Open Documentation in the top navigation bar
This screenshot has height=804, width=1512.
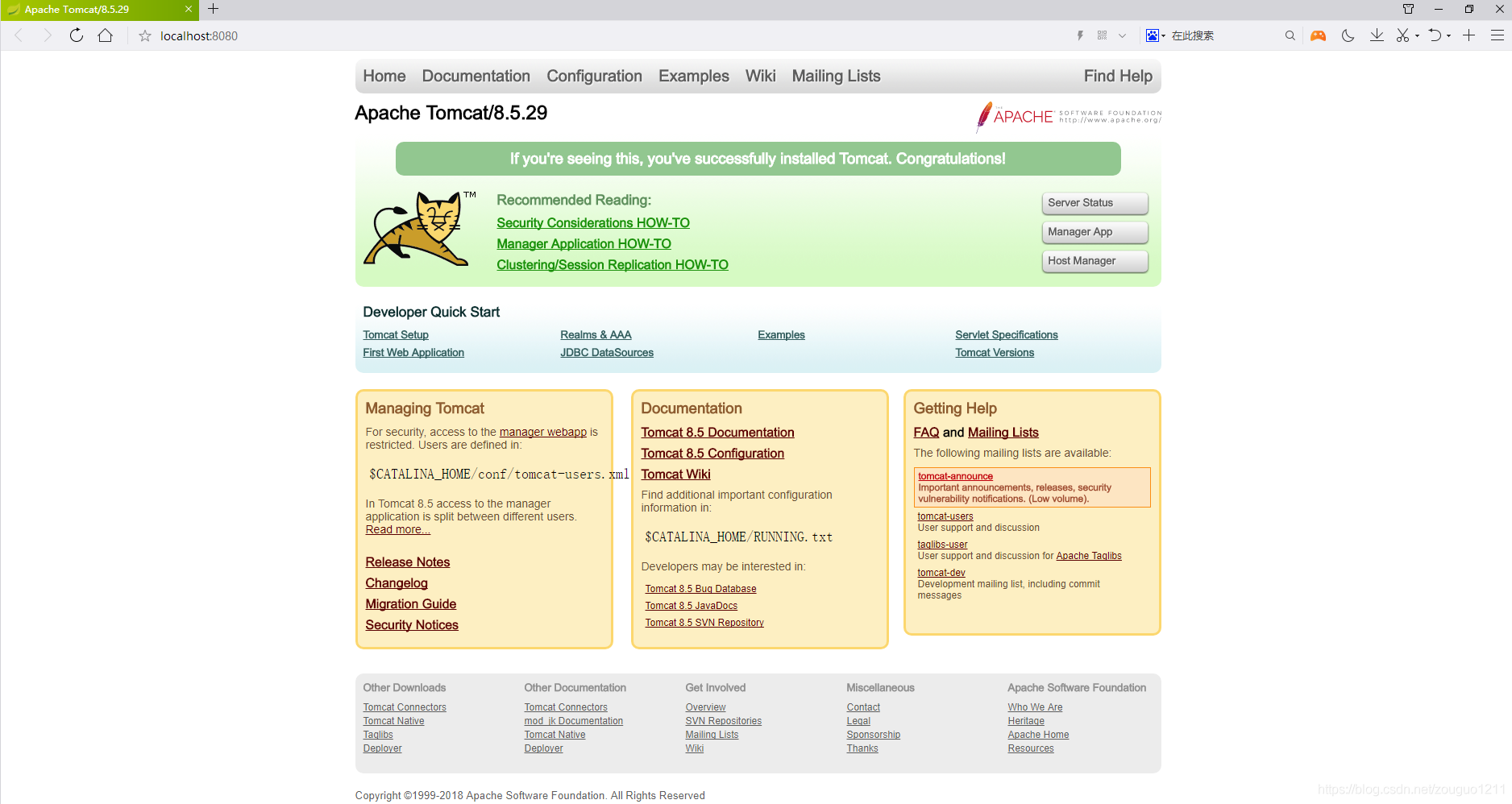click(x=476, y=76)
